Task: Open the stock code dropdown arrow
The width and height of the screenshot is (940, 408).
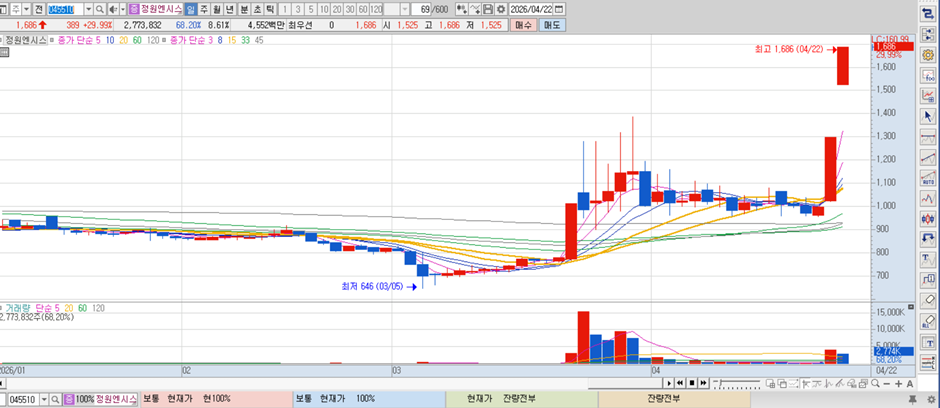Action: 89,10
